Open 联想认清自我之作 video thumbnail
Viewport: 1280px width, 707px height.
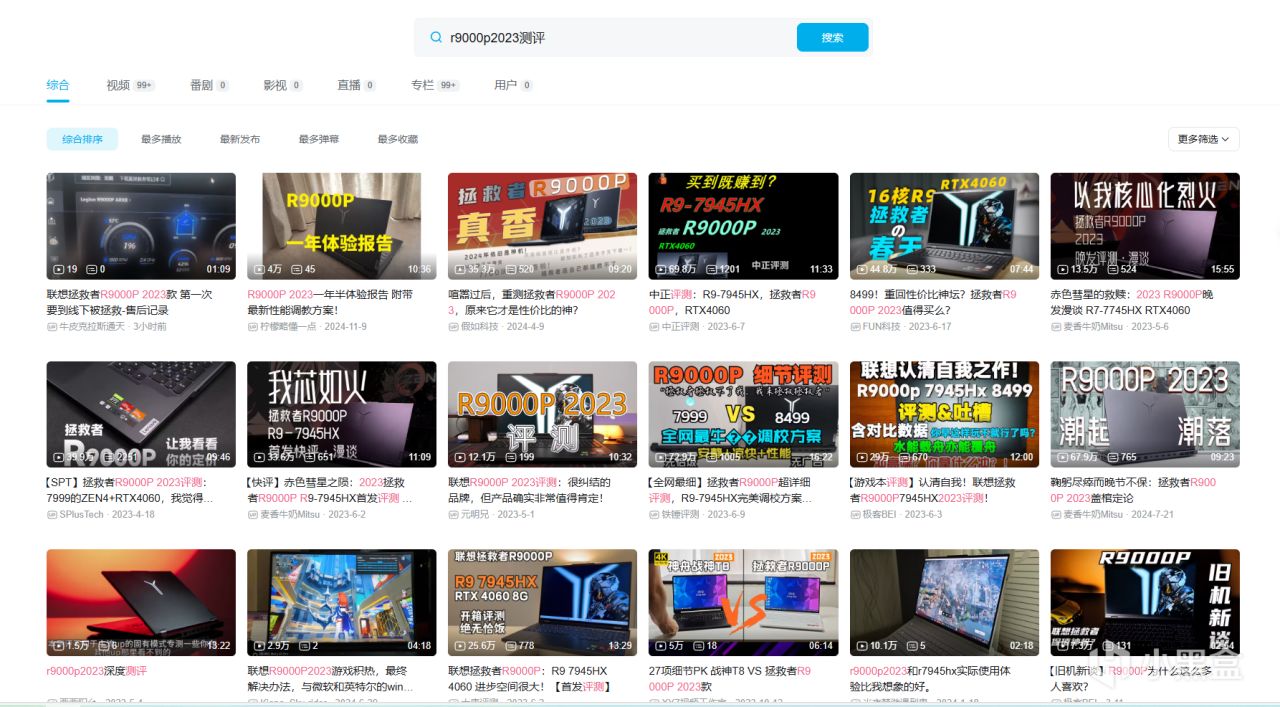point(944,414)
